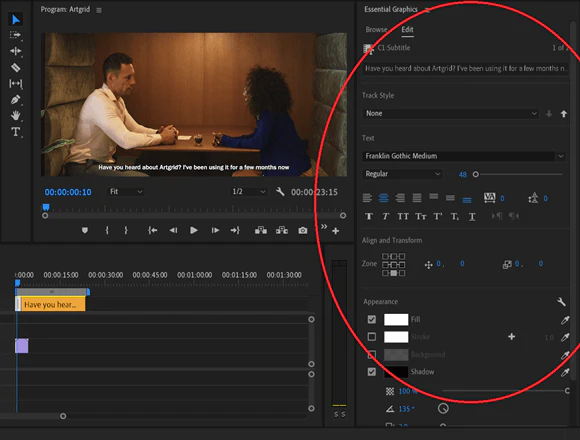Select the Hand tool
The image size is (580, 440).
(x=16, y=116)
